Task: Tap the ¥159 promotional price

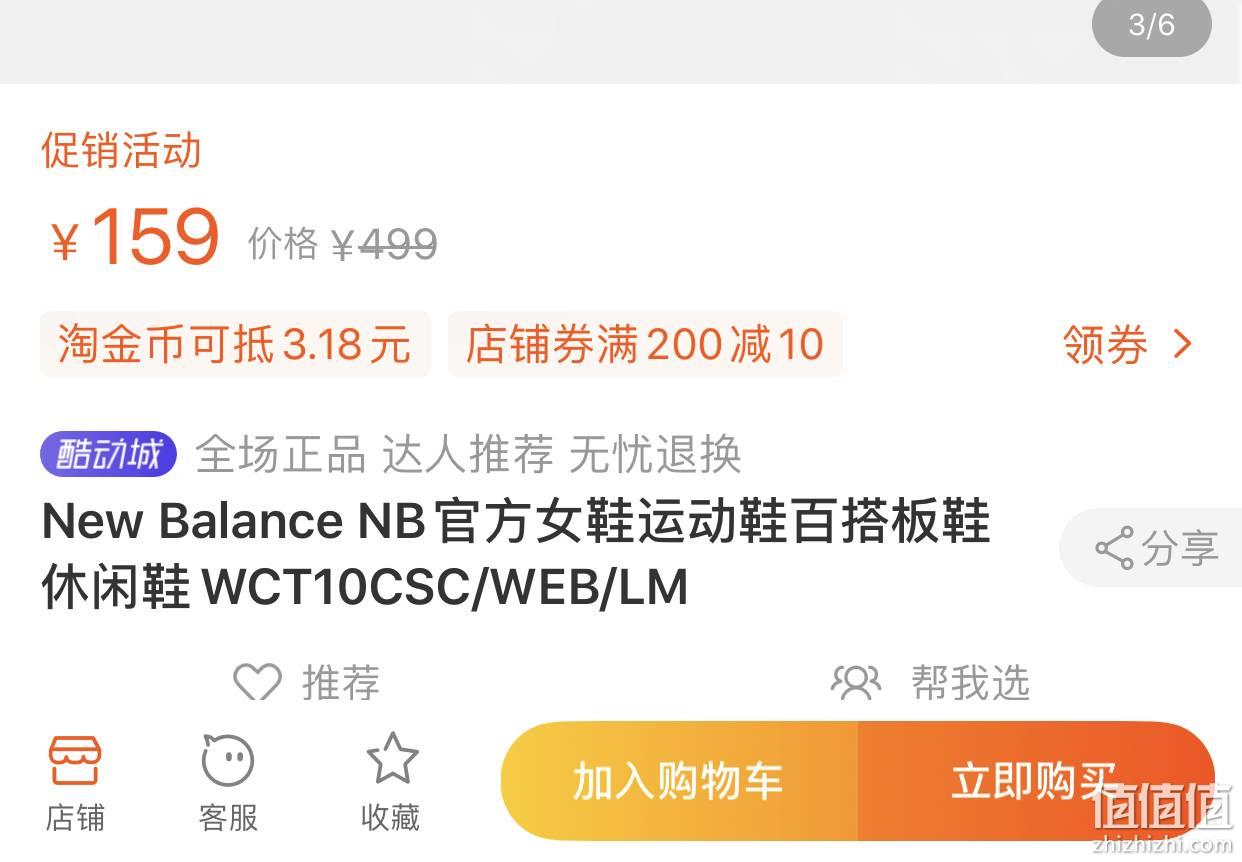Action: pos(135,238)
